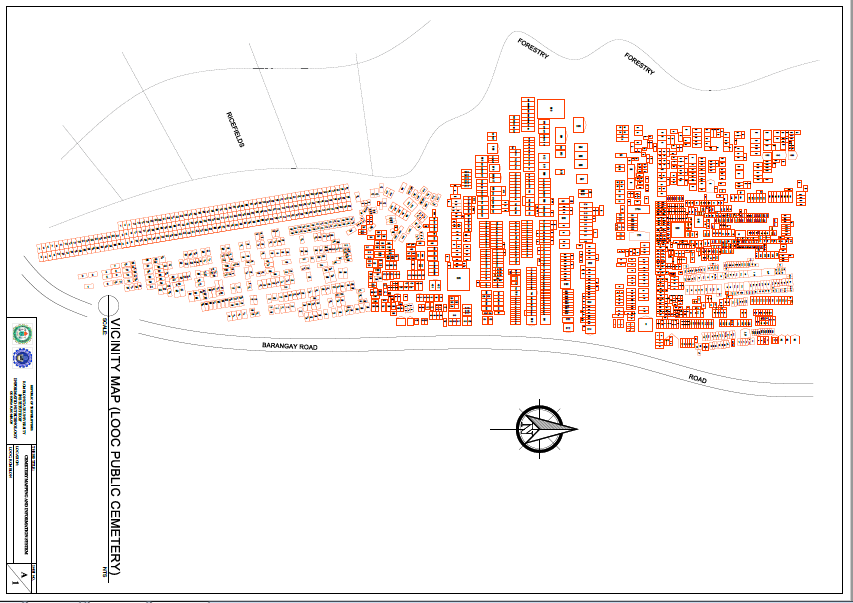
Task: Click the BARANGAY ROAD label
Action: (289, 346)
